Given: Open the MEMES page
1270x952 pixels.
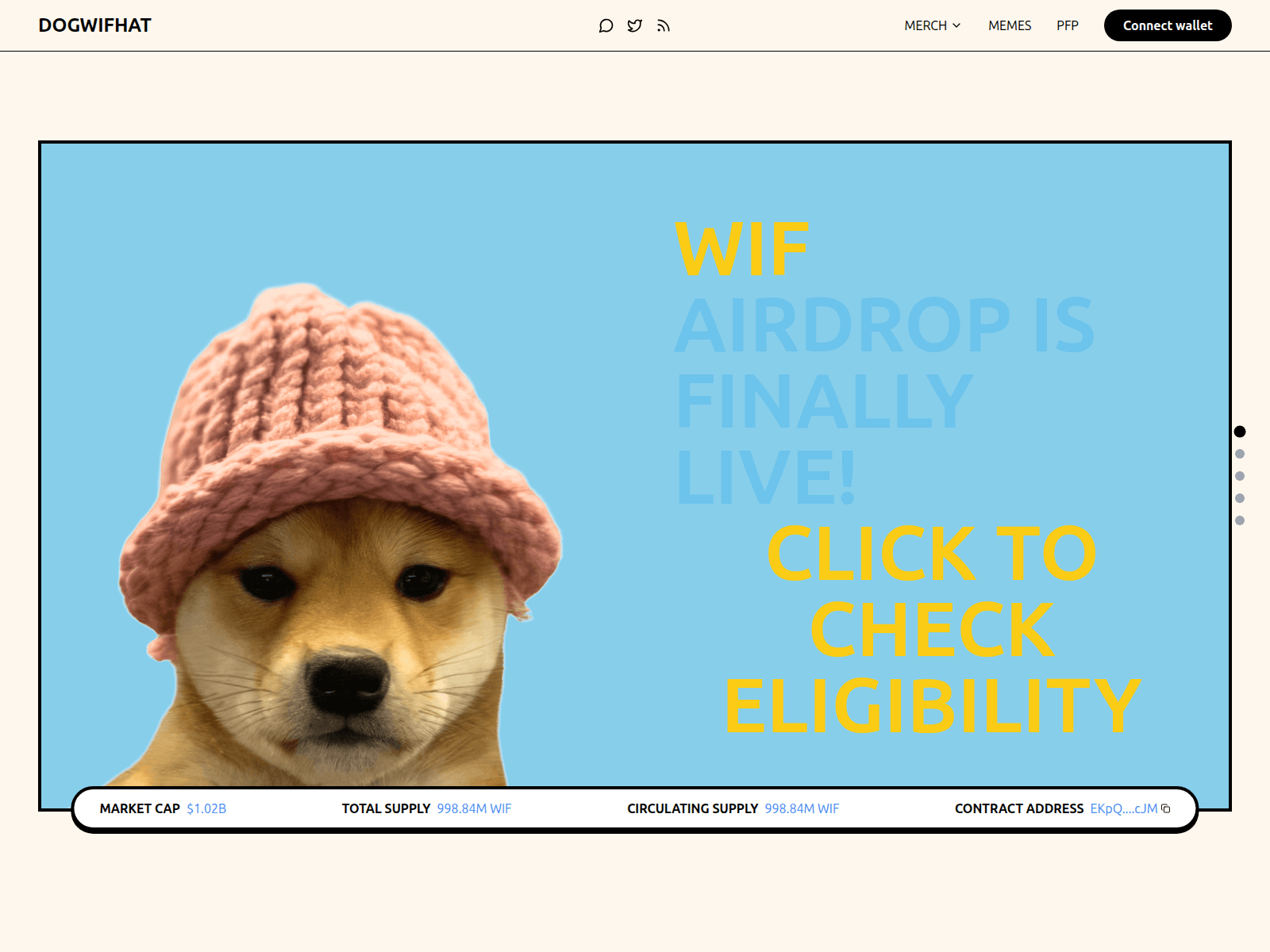Looking at the screenshot, I should 1009,25.
